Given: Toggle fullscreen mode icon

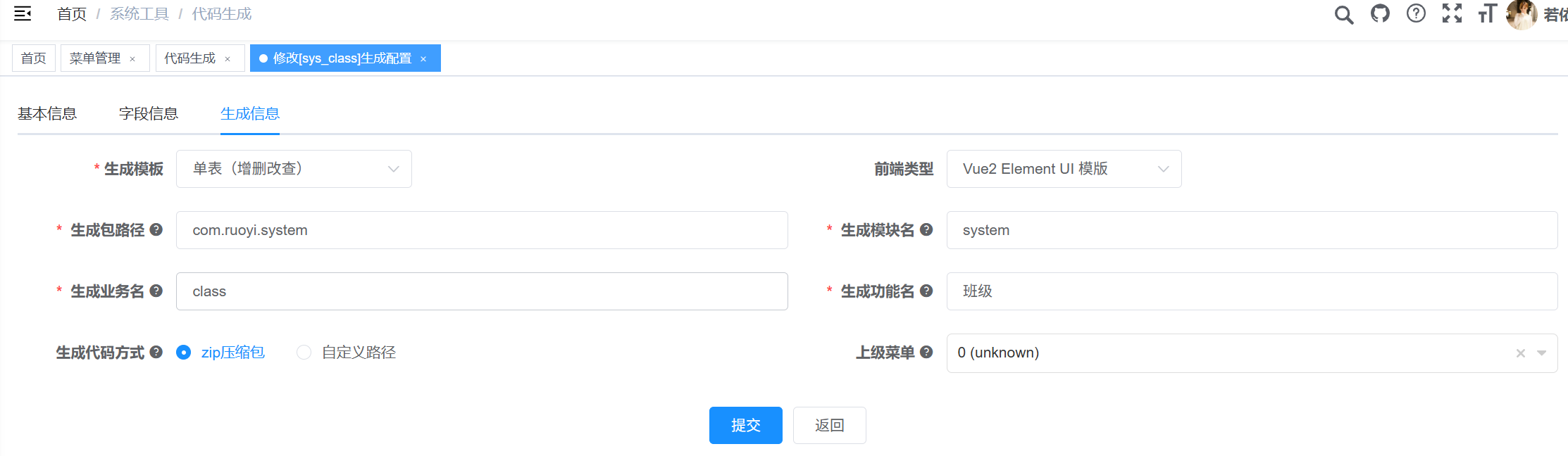Looking at the screenshot, I should (1452, 13).
